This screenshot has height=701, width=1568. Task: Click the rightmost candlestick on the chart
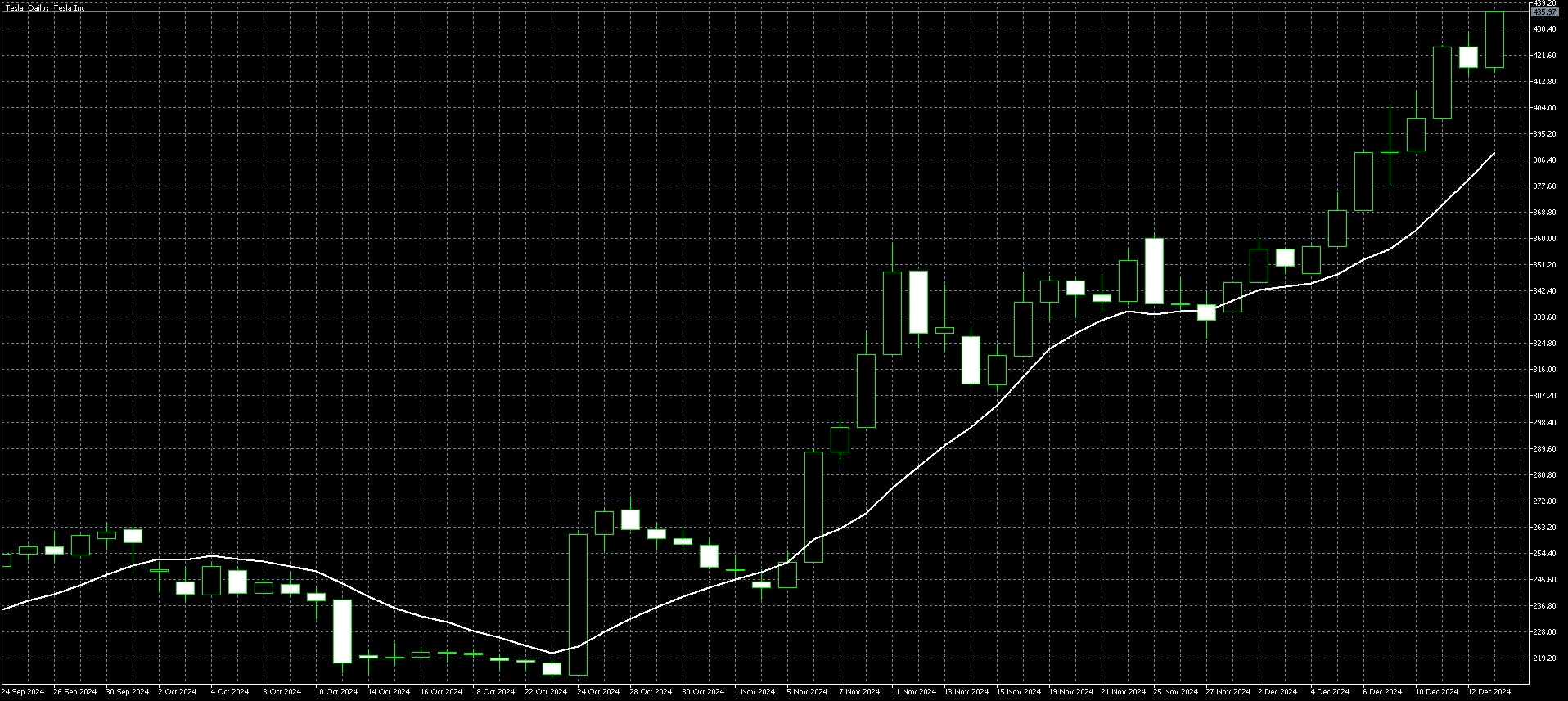(x=1494, y=39)
